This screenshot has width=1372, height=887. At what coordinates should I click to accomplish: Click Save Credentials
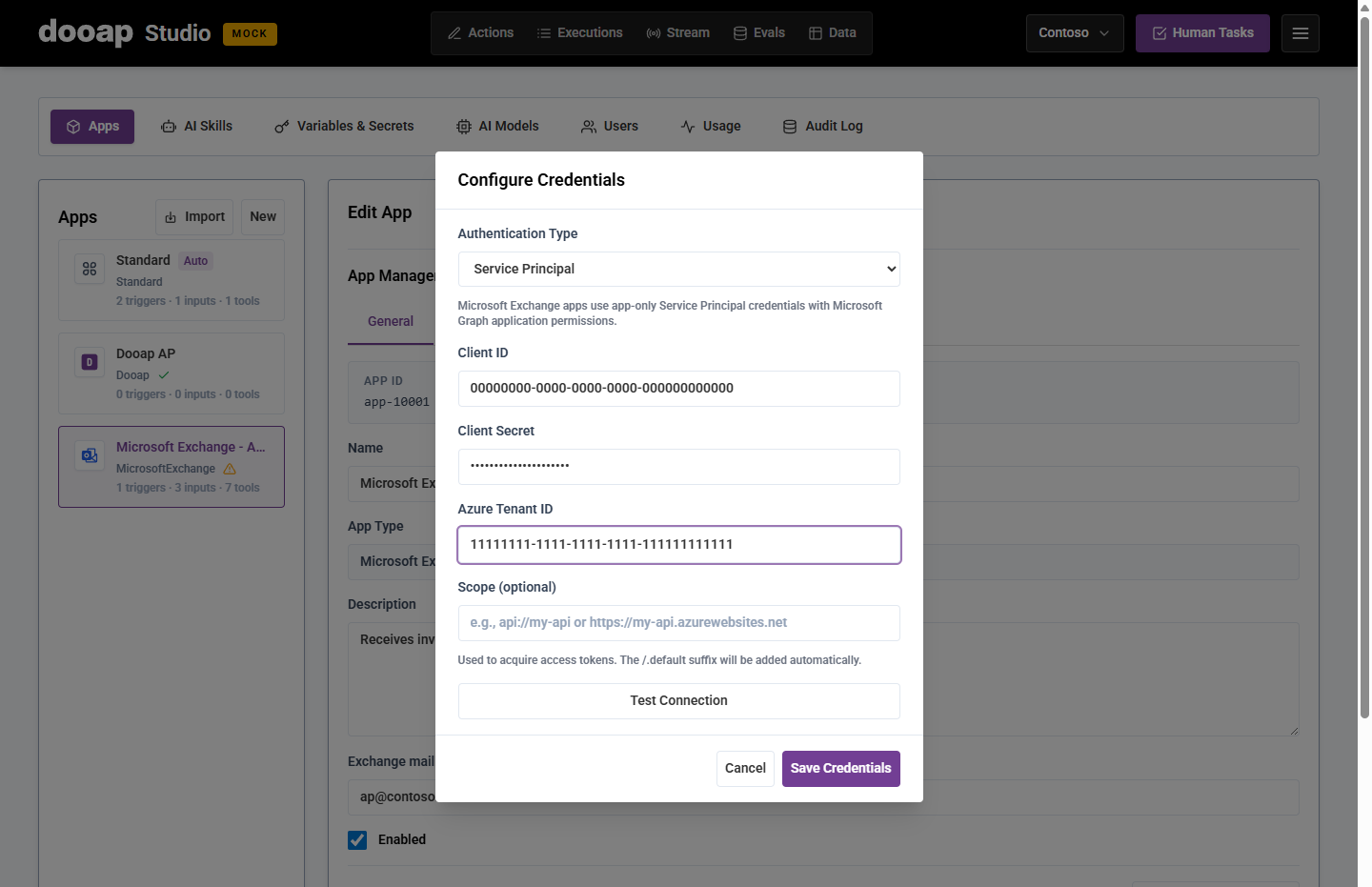841,769
